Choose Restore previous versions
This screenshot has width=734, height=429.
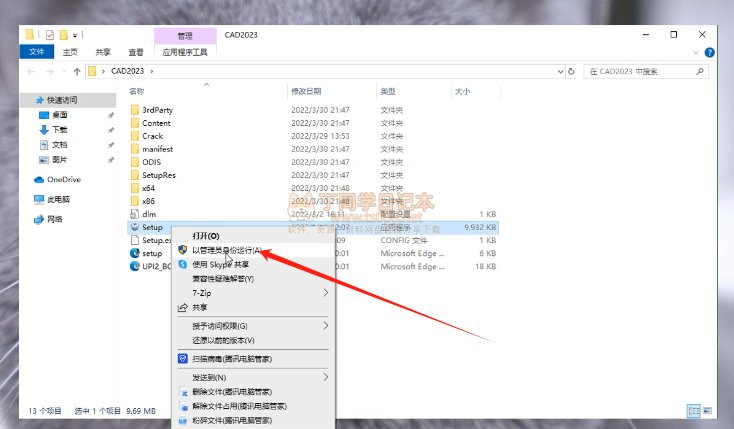click(x=253, y=340)
